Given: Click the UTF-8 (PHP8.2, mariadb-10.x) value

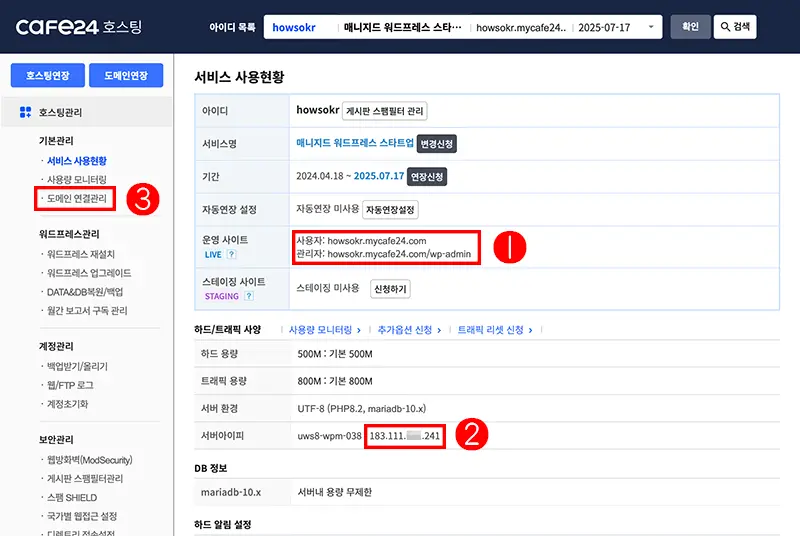Looking at the screenshot, I should pos(362,409).
